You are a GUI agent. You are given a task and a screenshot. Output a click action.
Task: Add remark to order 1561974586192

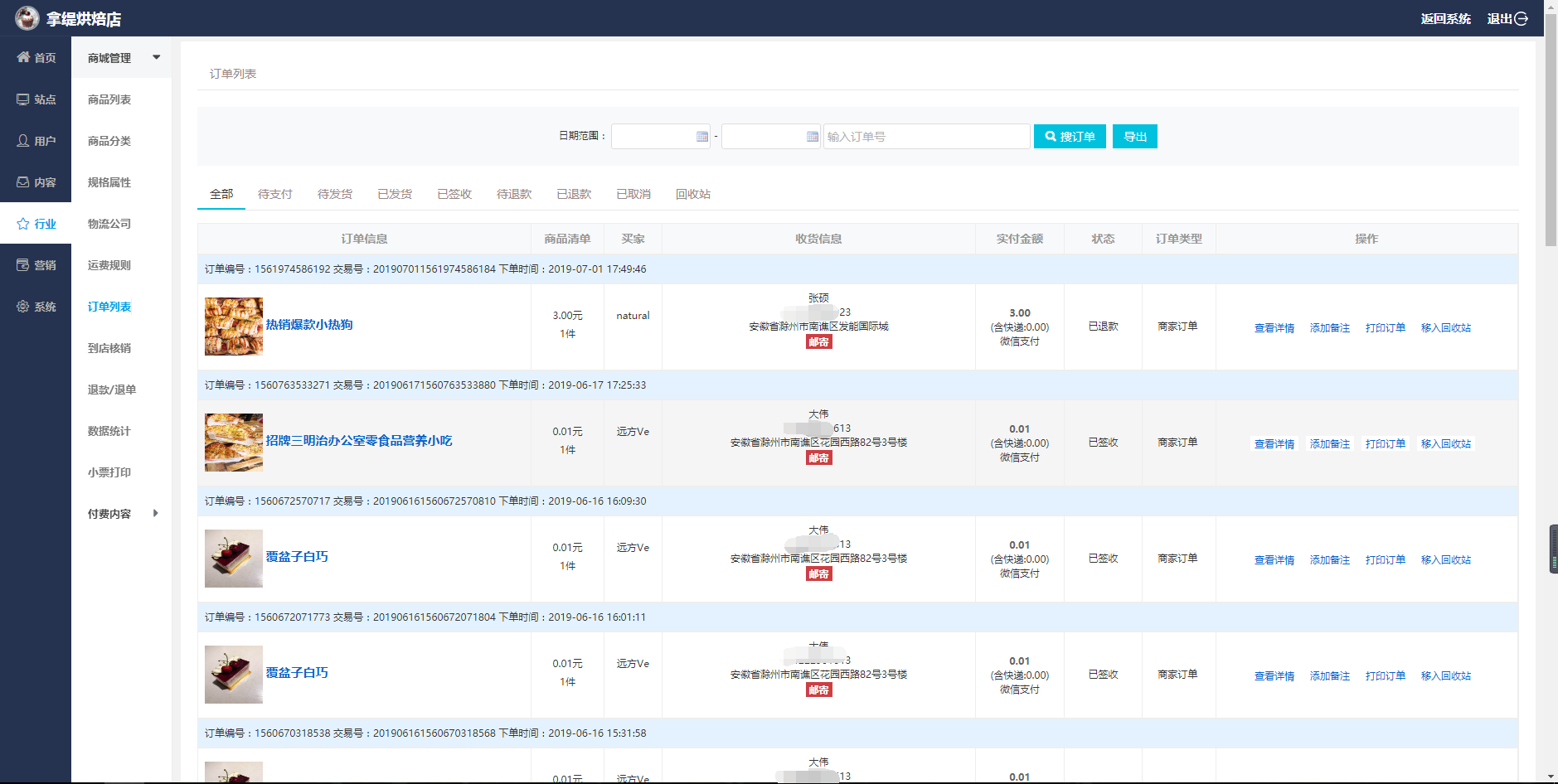pyautogui.click(x=1330, y=328)
